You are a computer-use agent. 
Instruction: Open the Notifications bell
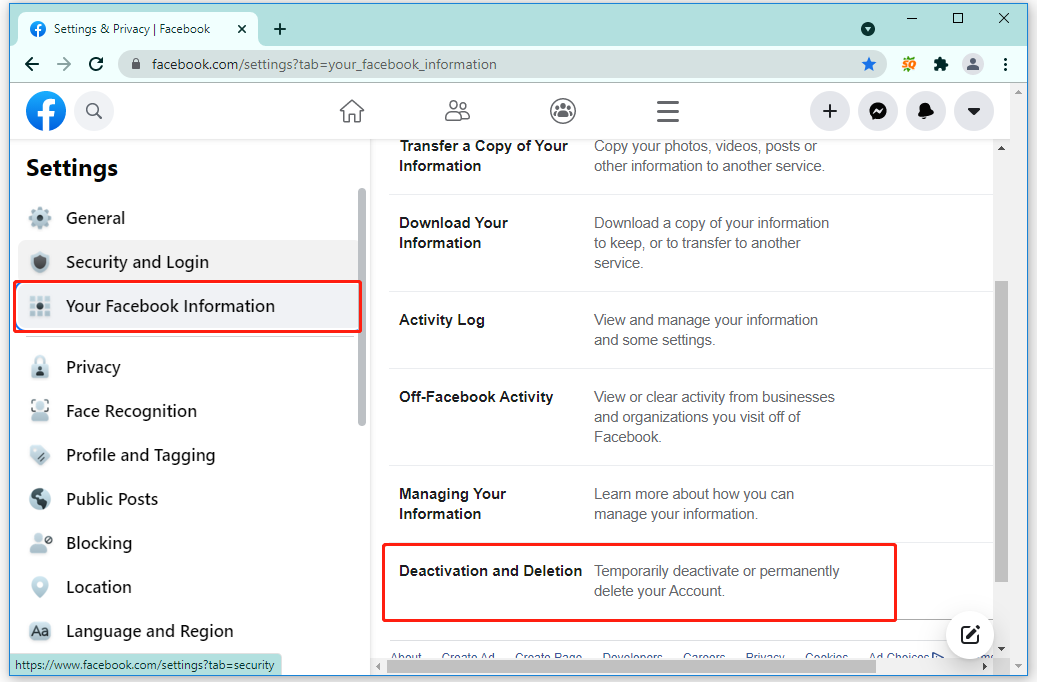tap(926, 111)
